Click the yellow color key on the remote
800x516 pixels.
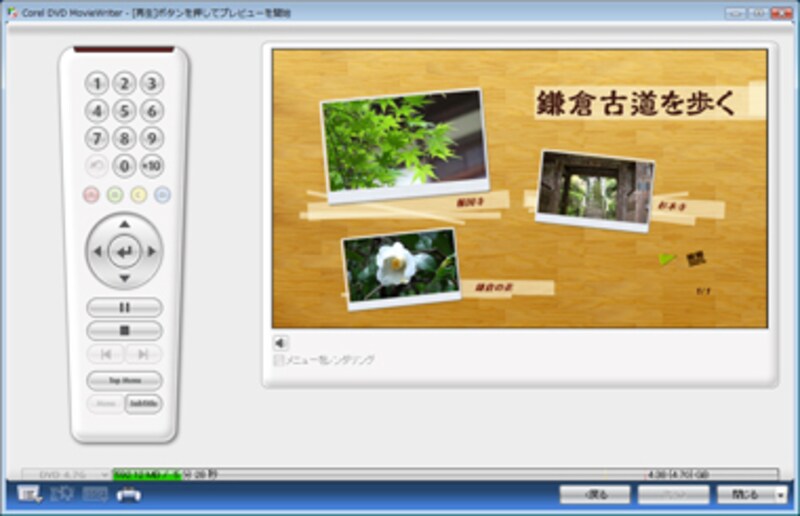tap(139, 194)
